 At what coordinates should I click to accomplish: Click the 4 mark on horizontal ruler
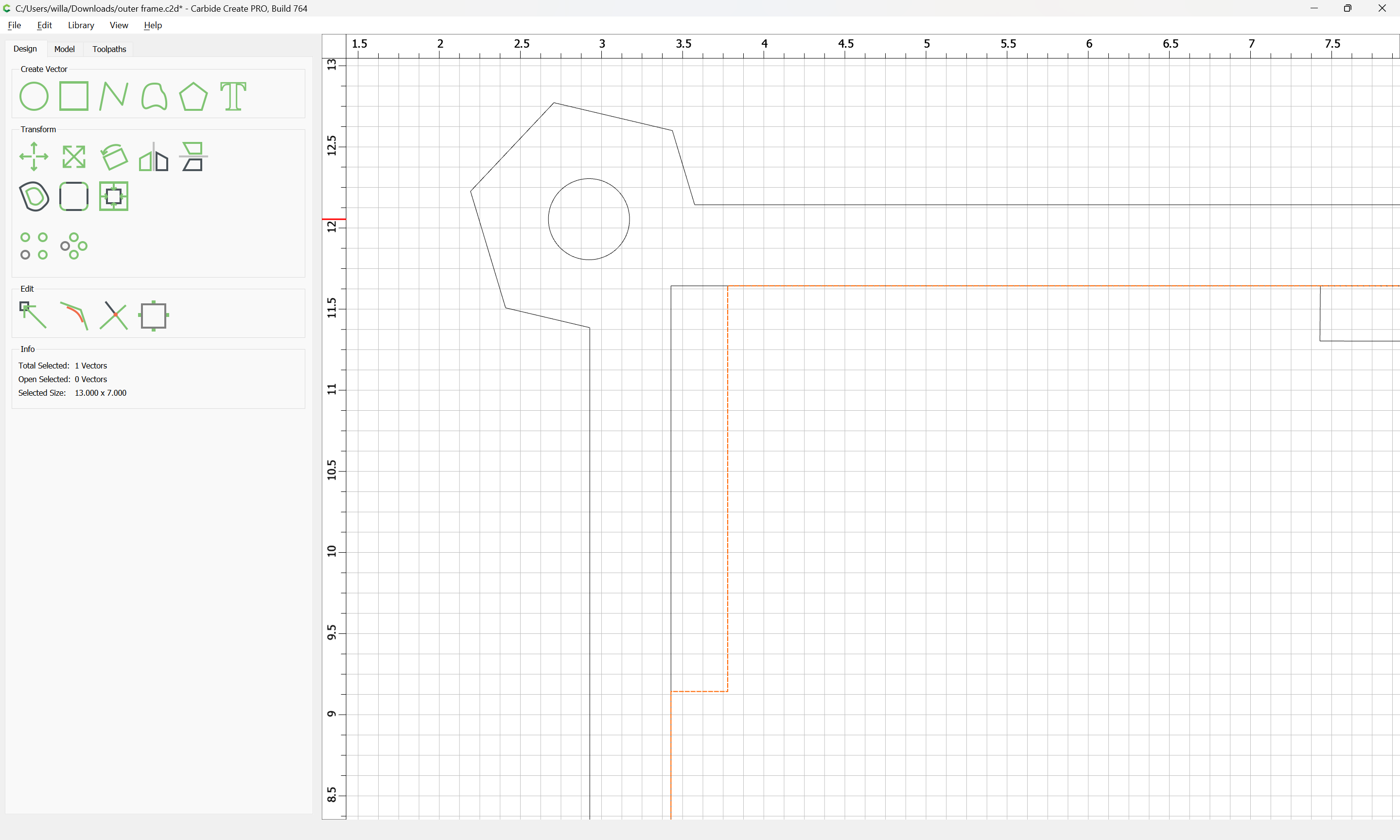765,44
